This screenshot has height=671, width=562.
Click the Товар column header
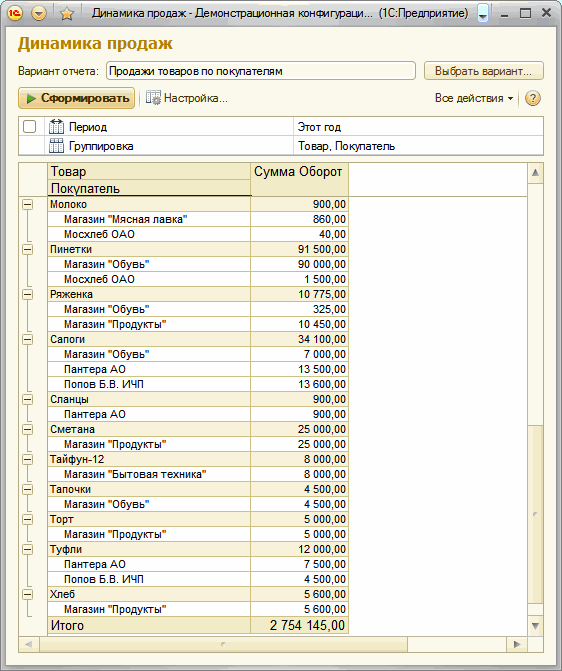coord(149,171)
